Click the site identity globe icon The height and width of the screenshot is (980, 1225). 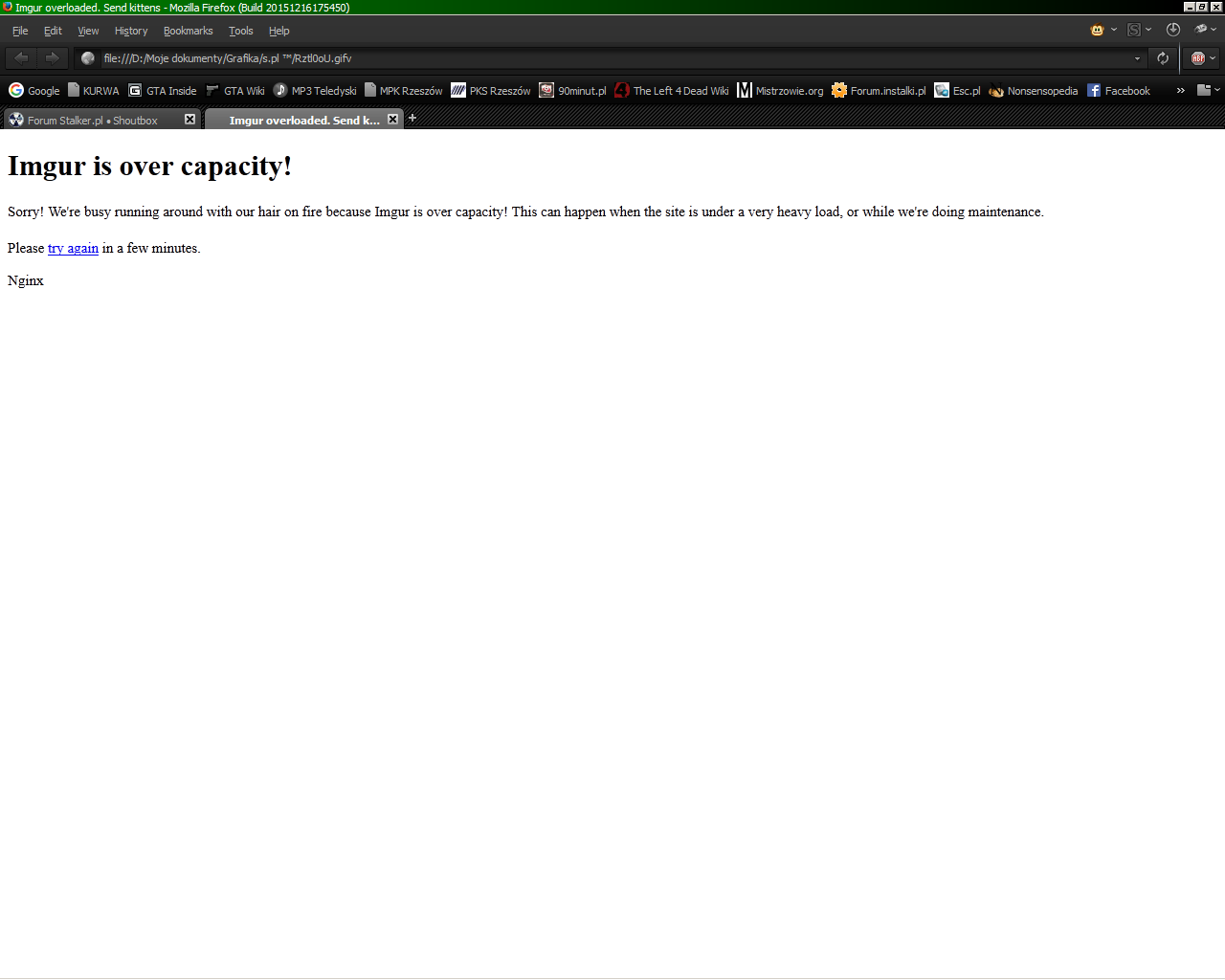(x=88, y=58)
